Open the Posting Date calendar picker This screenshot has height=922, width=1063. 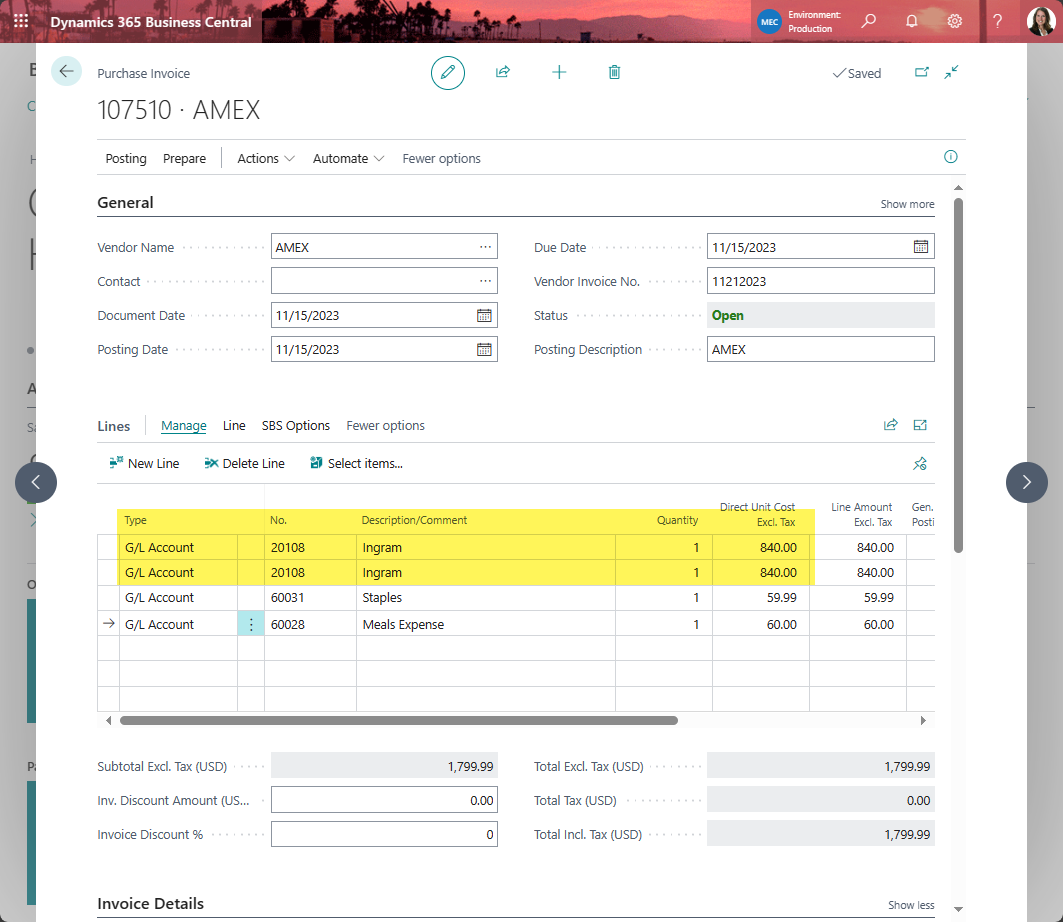(484, 349)
